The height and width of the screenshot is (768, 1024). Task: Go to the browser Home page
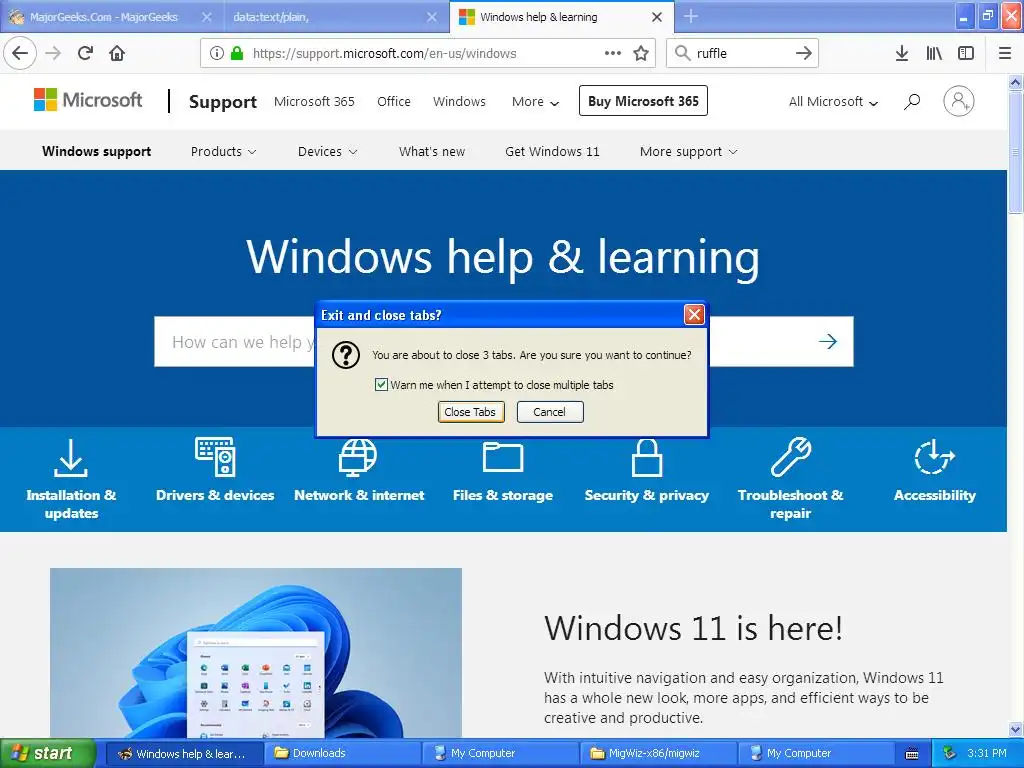(x=117, y=53)
